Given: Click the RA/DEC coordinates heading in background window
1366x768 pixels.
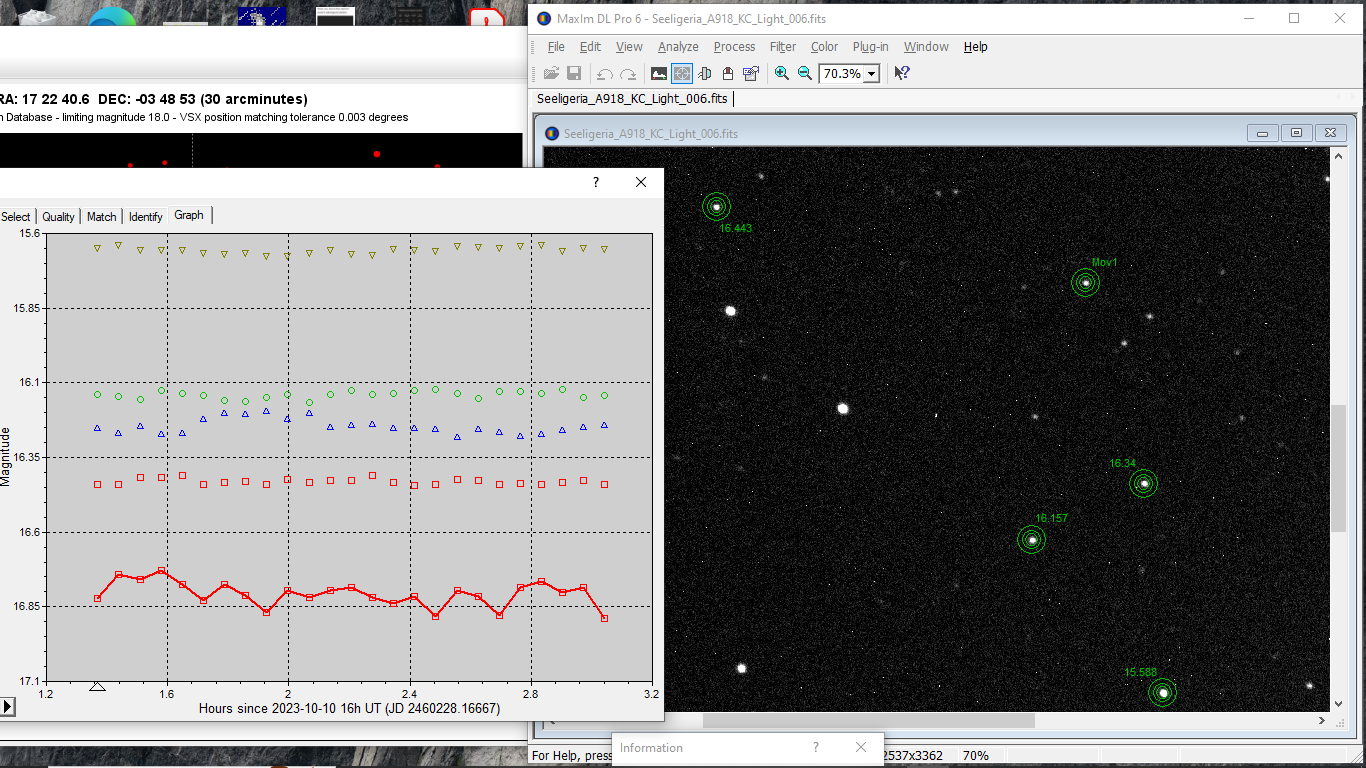Looking at the screenshot, I should tap(154, 99).
